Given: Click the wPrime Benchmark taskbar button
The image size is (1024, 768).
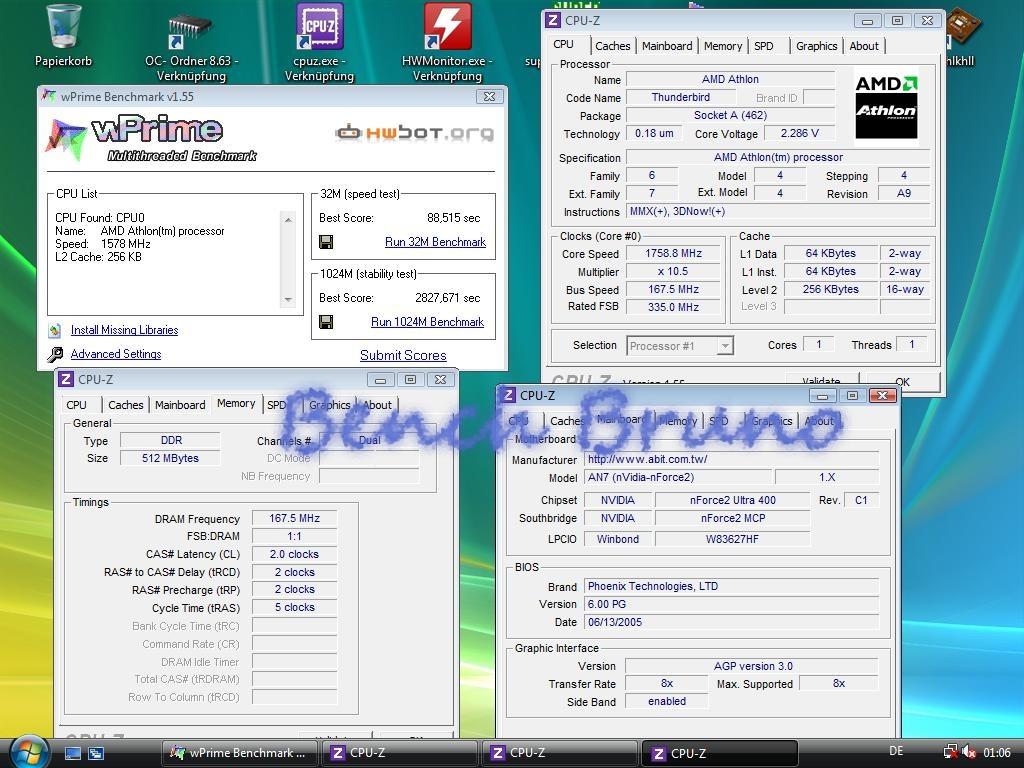Looking at the screenshot, I should pos(238,753).
